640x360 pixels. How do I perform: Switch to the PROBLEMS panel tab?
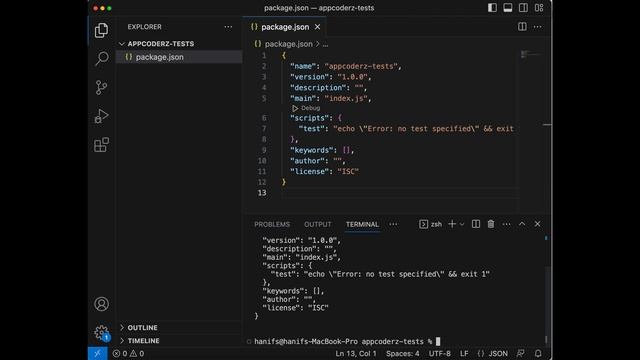point(272,224)
